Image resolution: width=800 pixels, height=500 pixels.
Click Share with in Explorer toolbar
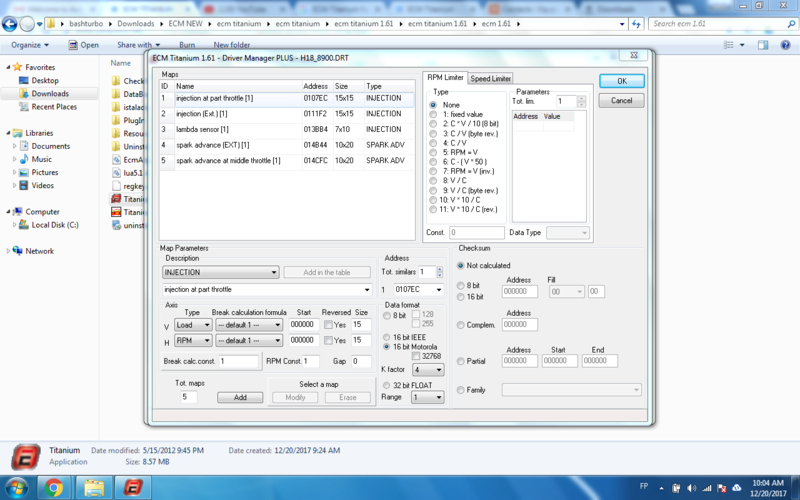point(138,45)
